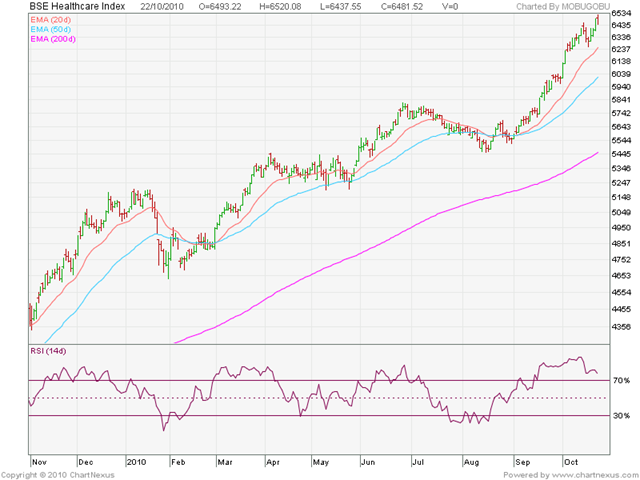Image resolution: width=640 pixels, height=480 pixels.
Task: Click the 5247 price axis label
Action: (621, 182)
